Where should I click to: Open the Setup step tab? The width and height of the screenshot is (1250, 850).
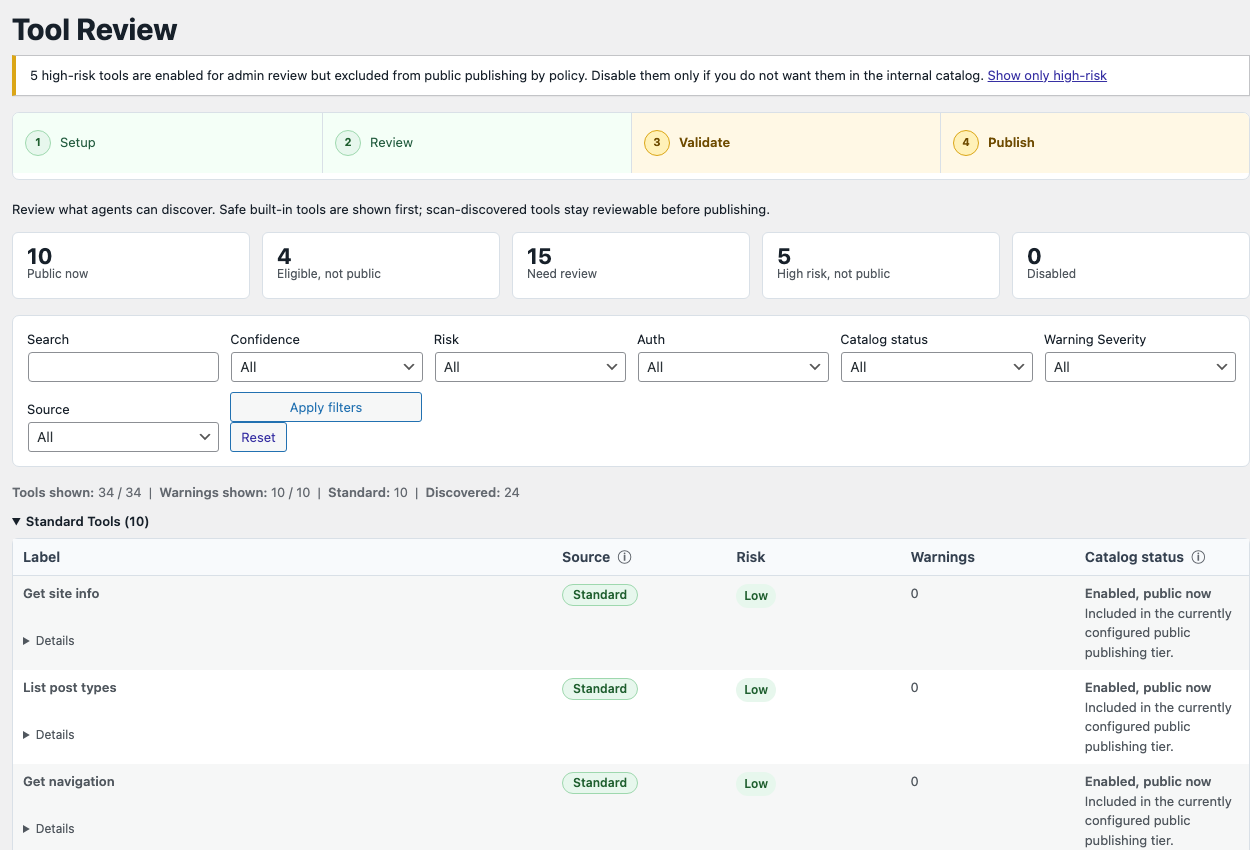[x=167, y=142]
